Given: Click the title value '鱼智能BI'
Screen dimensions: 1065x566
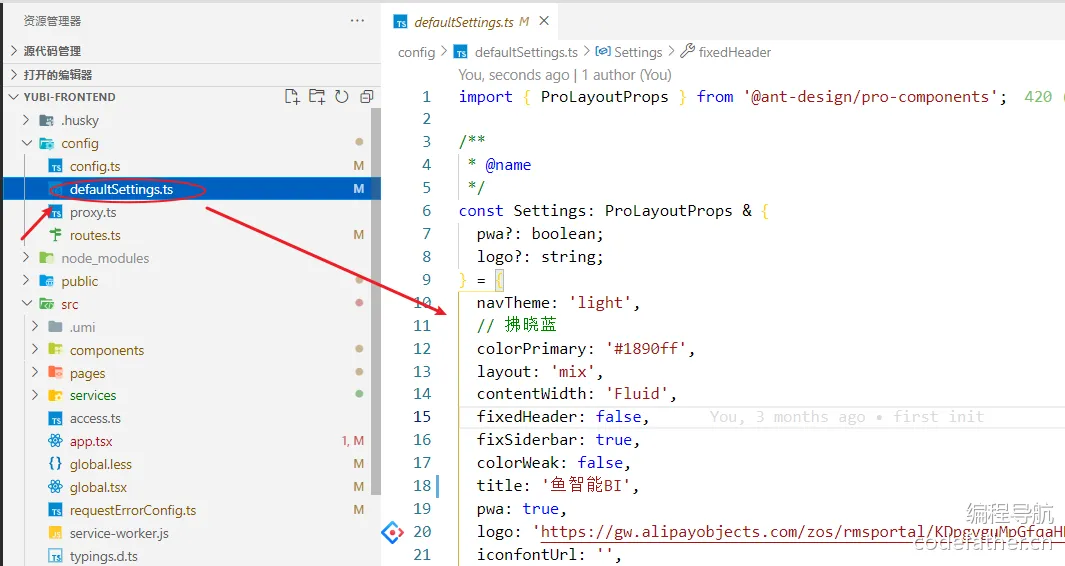Looking at the screenshot, I should [585, 486].
